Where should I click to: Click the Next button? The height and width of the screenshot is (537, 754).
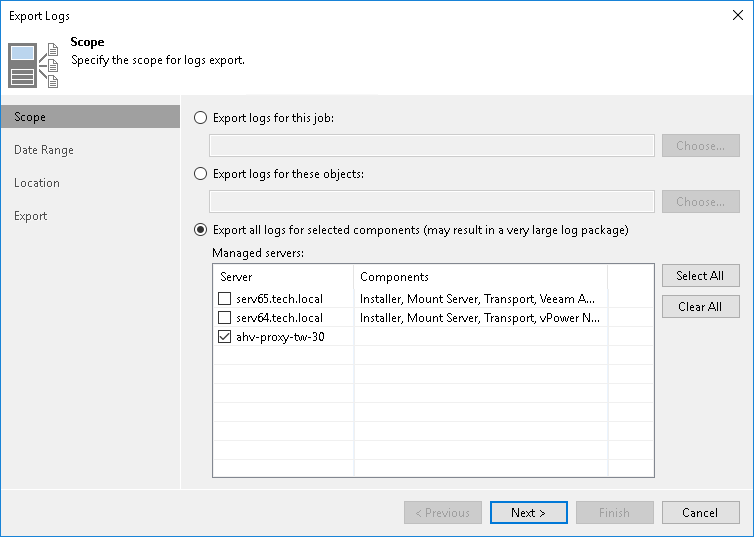(x=529, y=513)
